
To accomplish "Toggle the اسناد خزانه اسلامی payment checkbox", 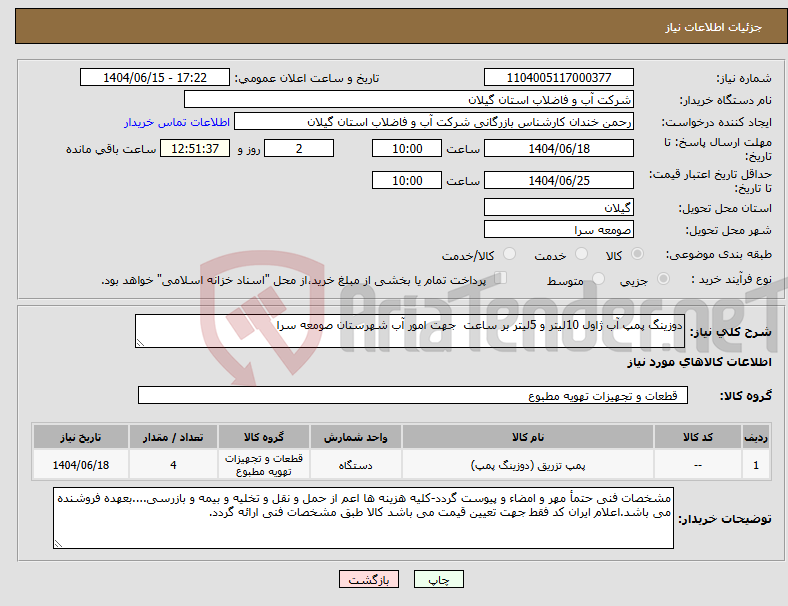I will [500, 278].
